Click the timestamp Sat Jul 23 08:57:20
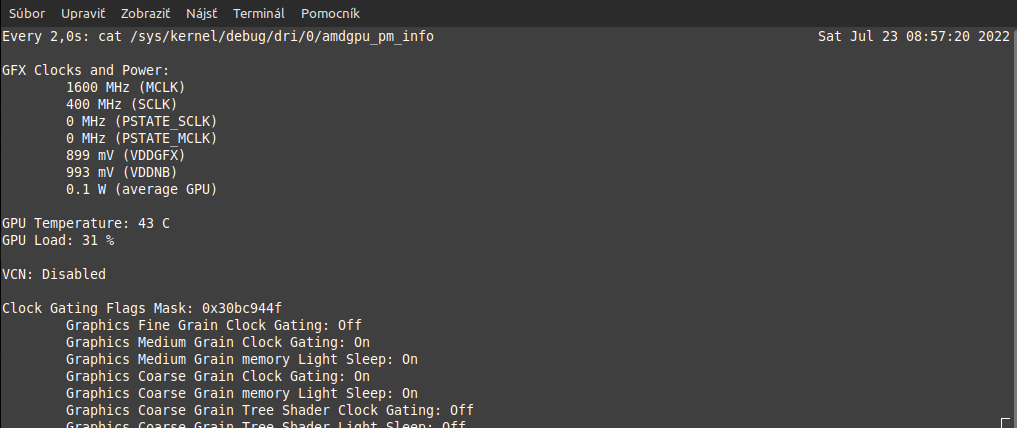 (x=913, y=37)
